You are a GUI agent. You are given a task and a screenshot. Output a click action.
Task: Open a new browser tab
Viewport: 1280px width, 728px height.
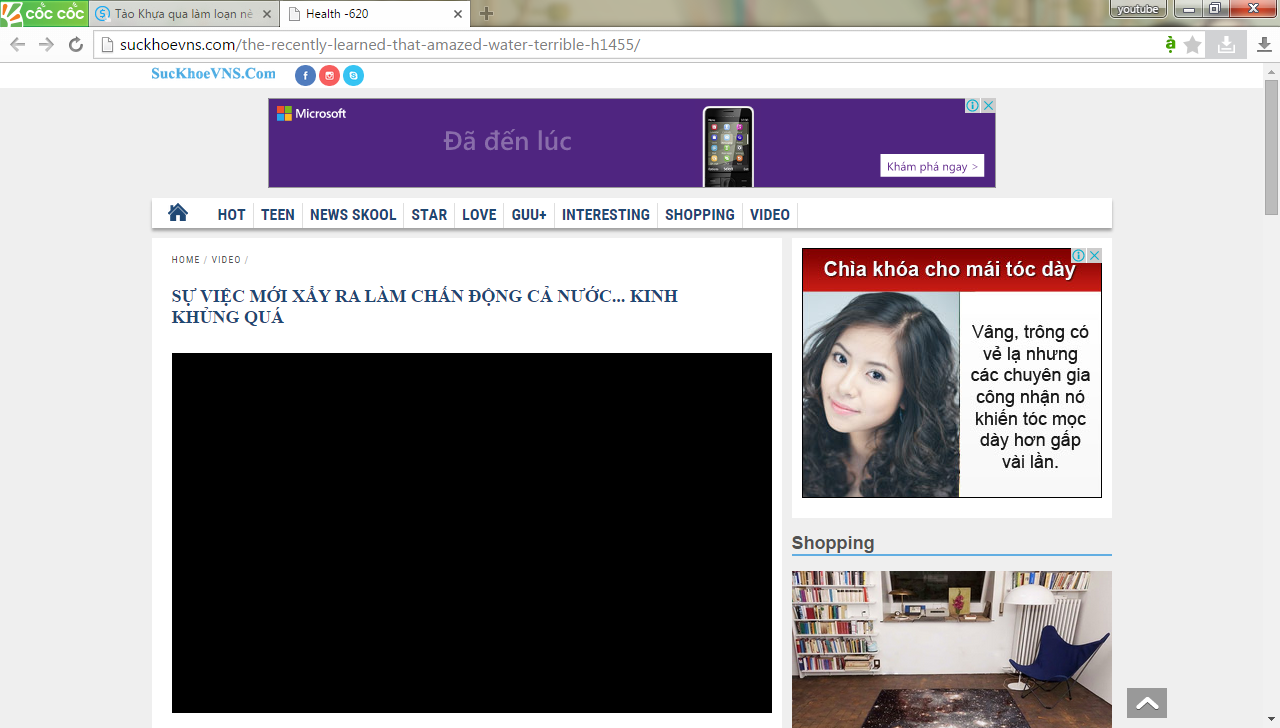(x=486, y=14)
